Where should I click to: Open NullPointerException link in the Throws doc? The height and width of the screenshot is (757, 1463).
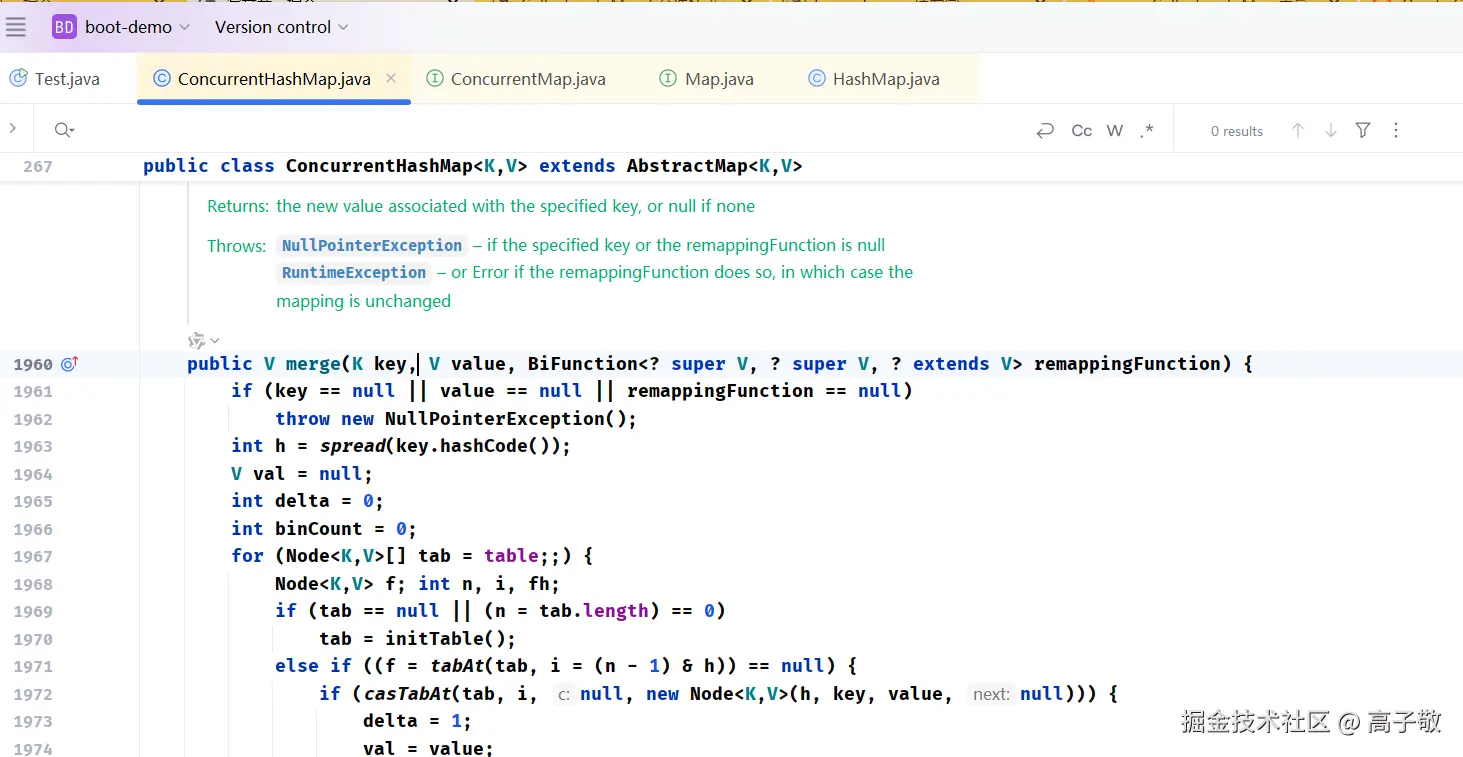tap(372, 245)
